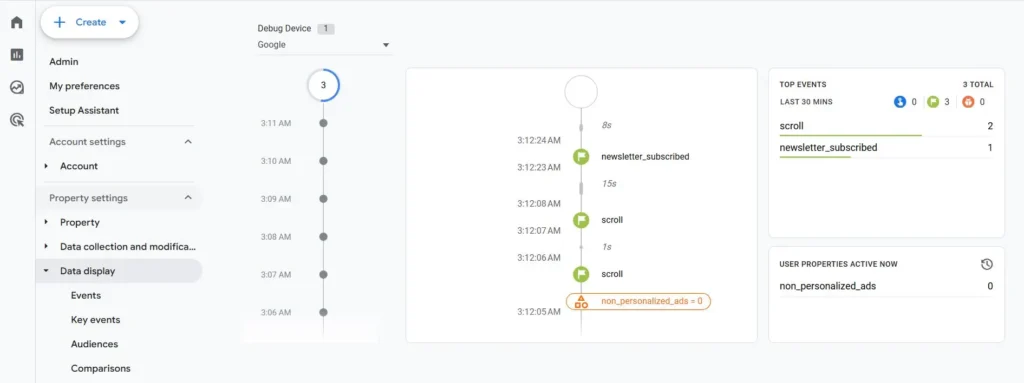Open Key events under Data display

point(95,320)
